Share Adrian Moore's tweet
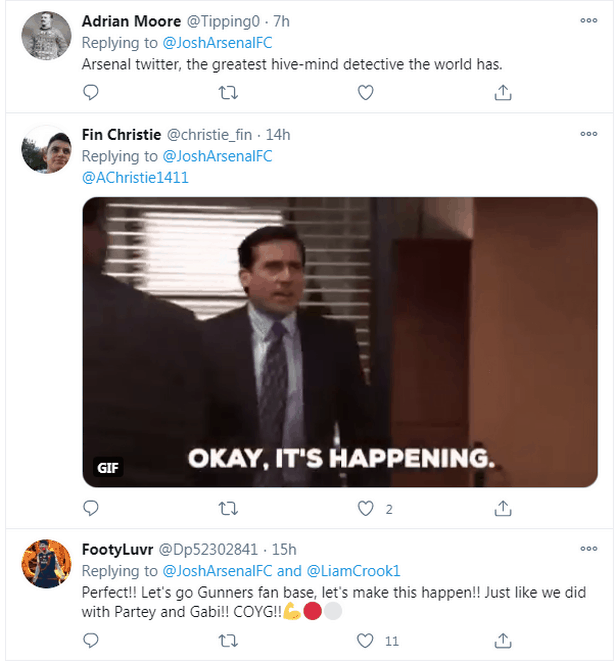615x661 pixels. 503,92
